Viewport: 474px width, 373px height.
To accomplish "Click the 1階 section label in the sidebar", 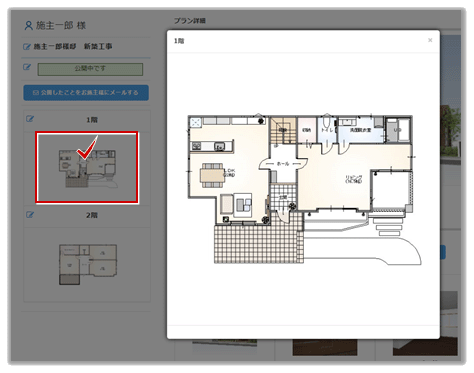I will 92,120.
